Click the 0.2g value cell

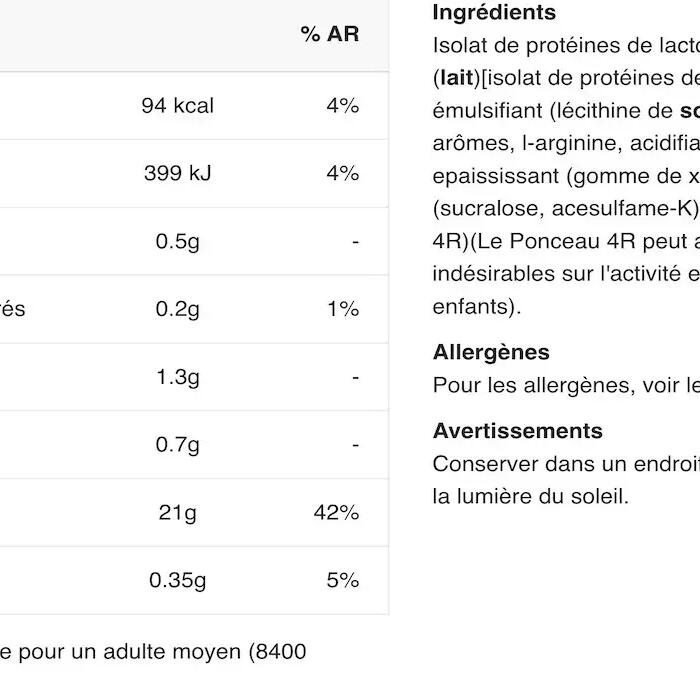point(177,309)
